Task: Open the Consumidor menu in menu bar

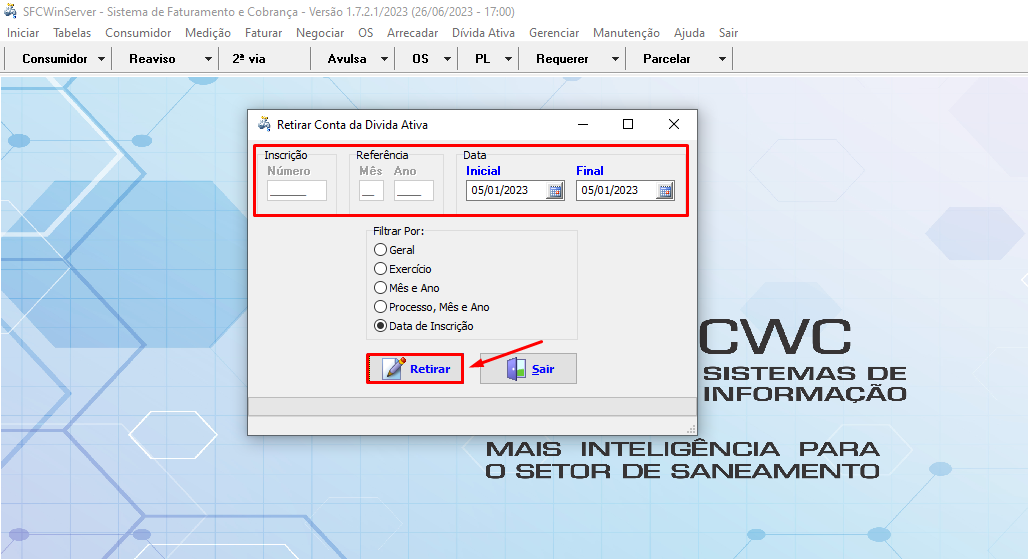Action: click(138, 33)
